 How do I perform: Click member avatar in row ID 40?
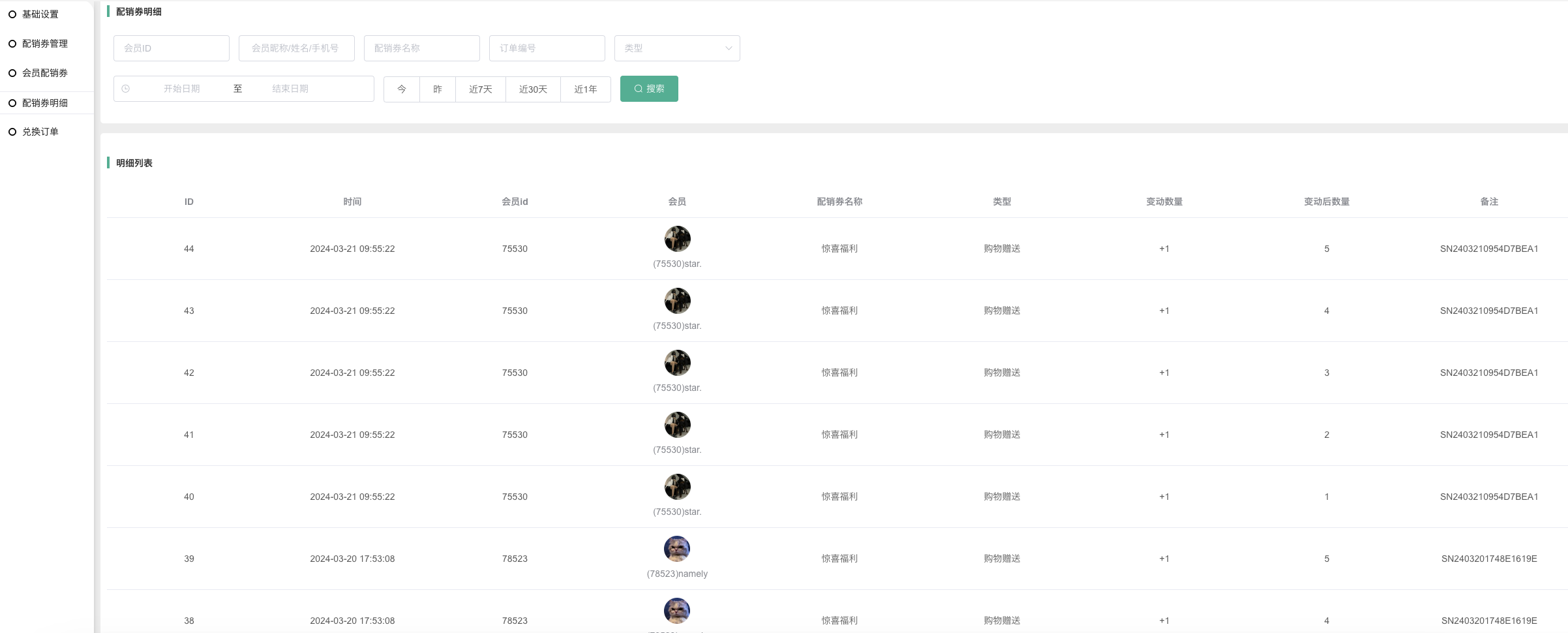pyautogui.click(x=677, y=487)
